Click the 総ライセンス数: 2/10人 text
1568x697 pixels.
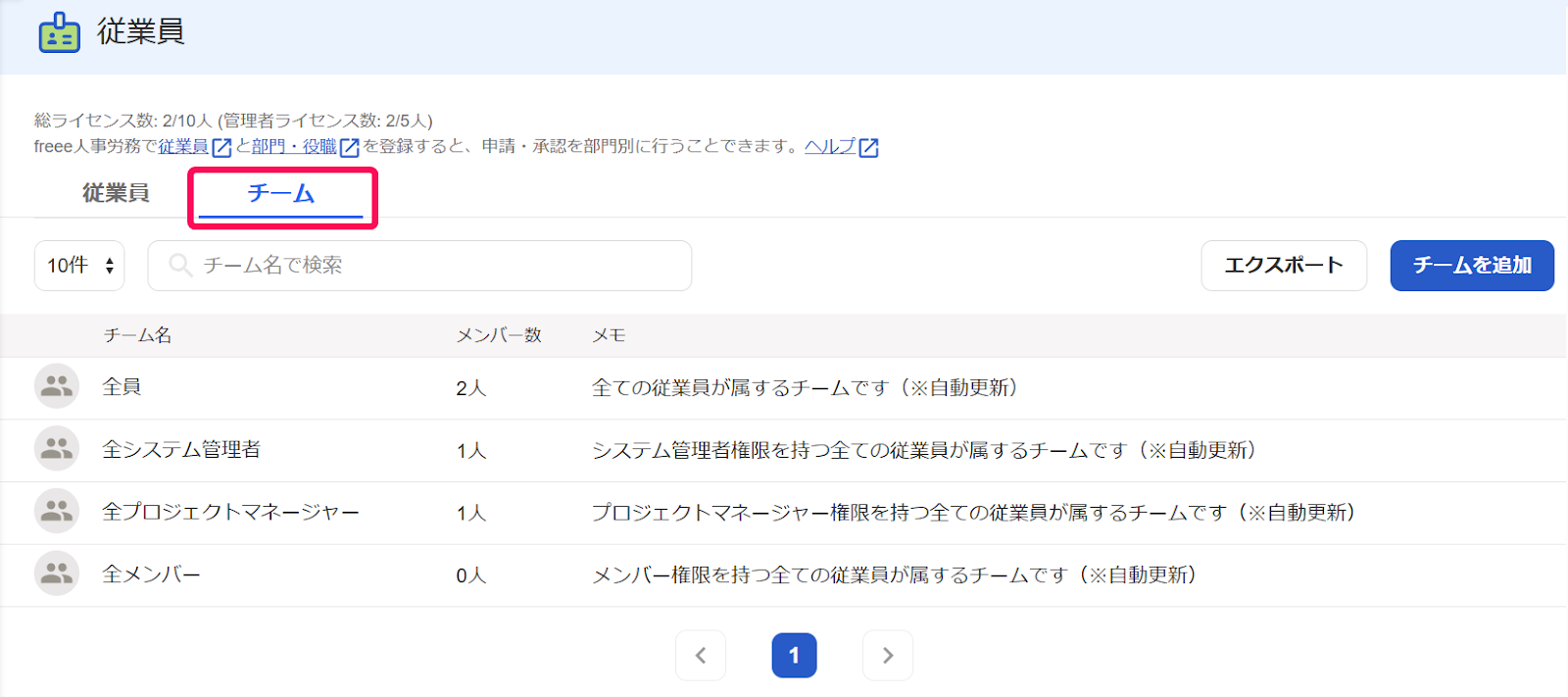[123, 121]
